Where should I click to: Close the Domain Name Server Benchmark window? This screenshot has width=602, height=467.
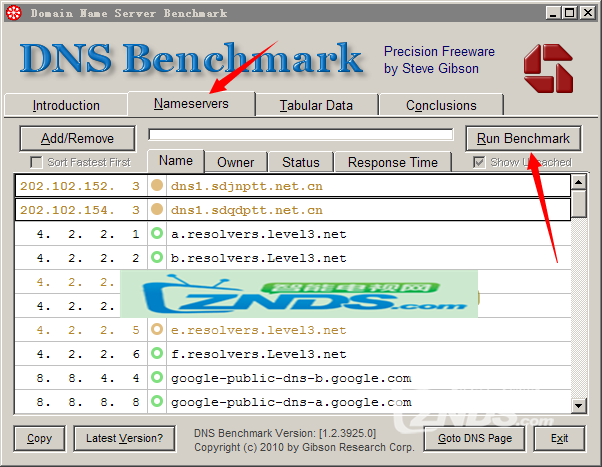588,13
